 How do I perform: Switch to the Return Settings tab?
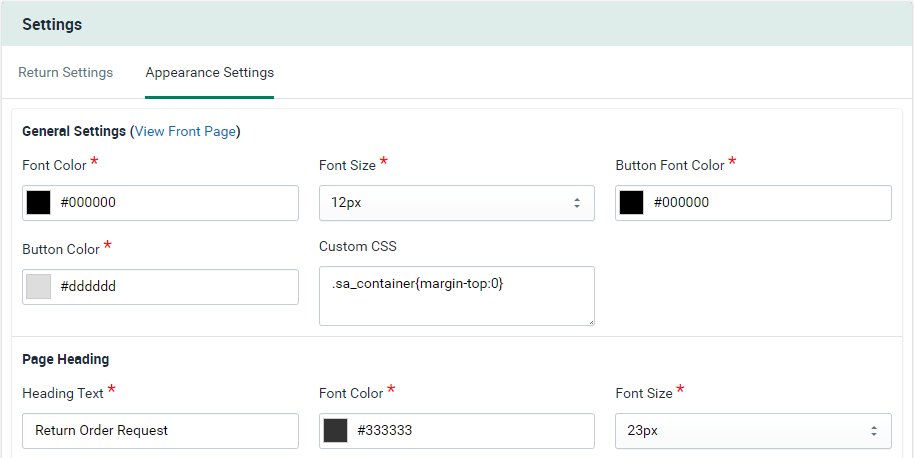[x=65, y=73]
